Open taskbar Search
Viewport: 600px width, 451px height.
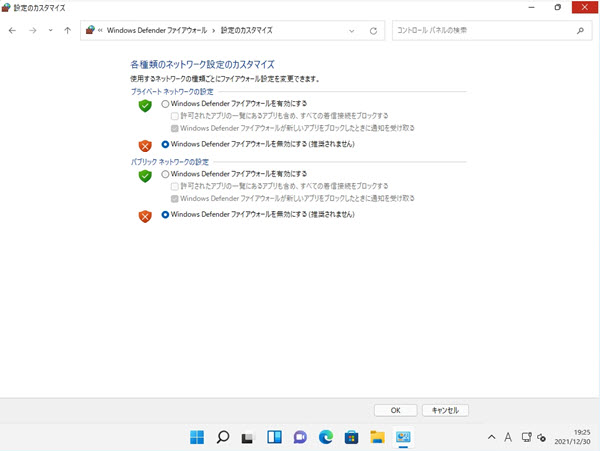[223, 437]
